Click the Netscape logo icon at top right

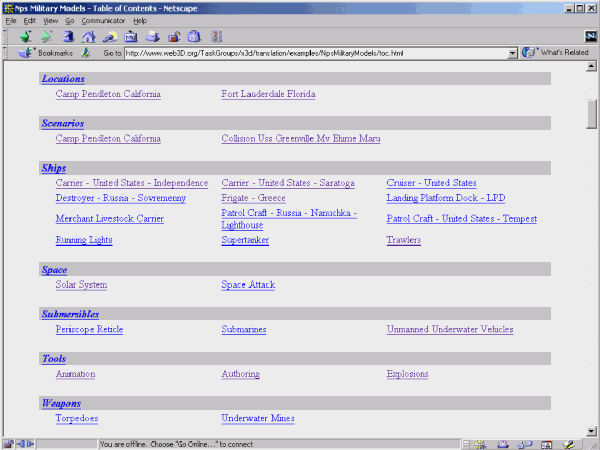coord(589,36)
